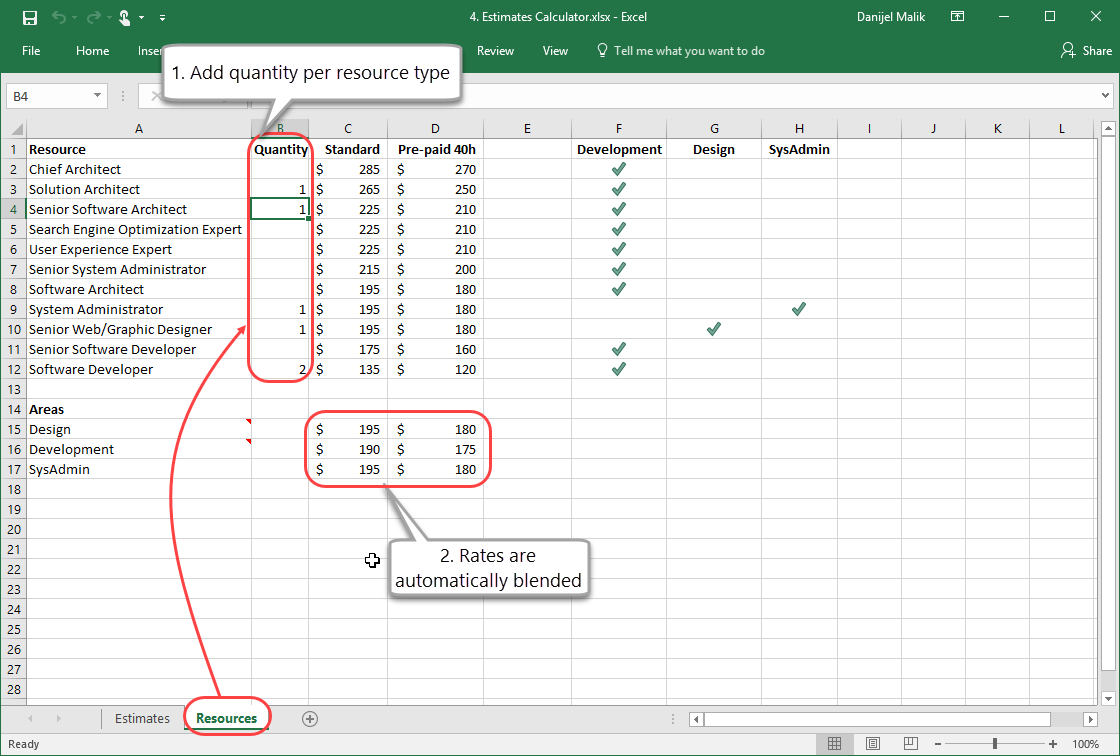Screen dimensions: 1120x756
Task: Click the SysAdmin checkmark for System Administrator
Action: coord(798,309)
